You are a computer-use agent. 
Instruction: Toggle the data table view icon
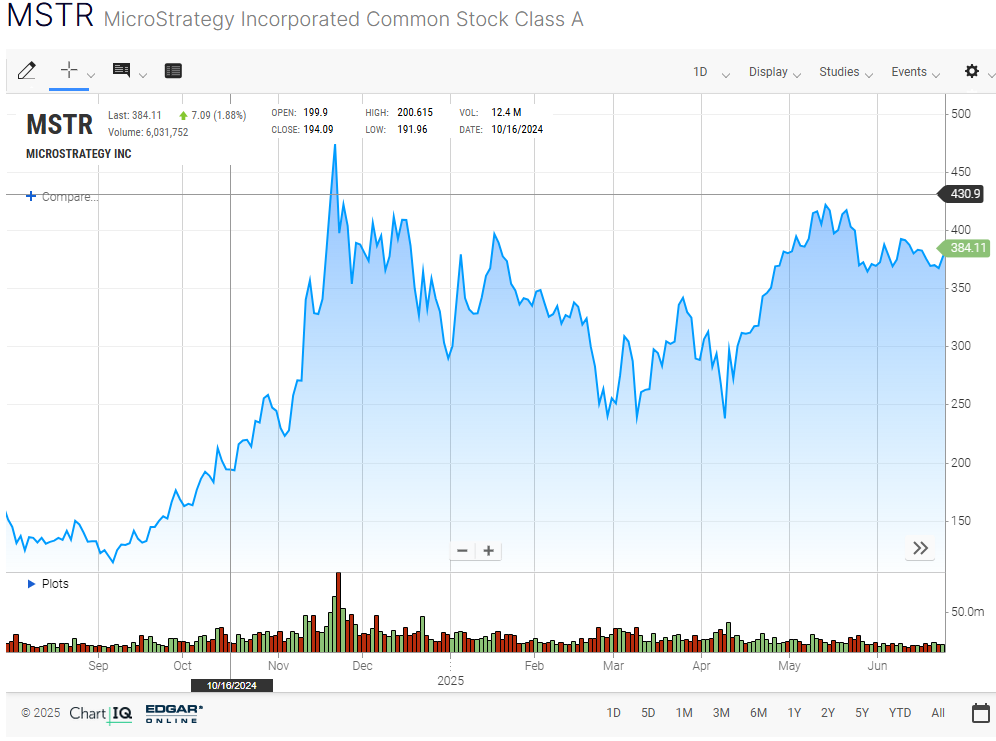click(x=173, y=70)
